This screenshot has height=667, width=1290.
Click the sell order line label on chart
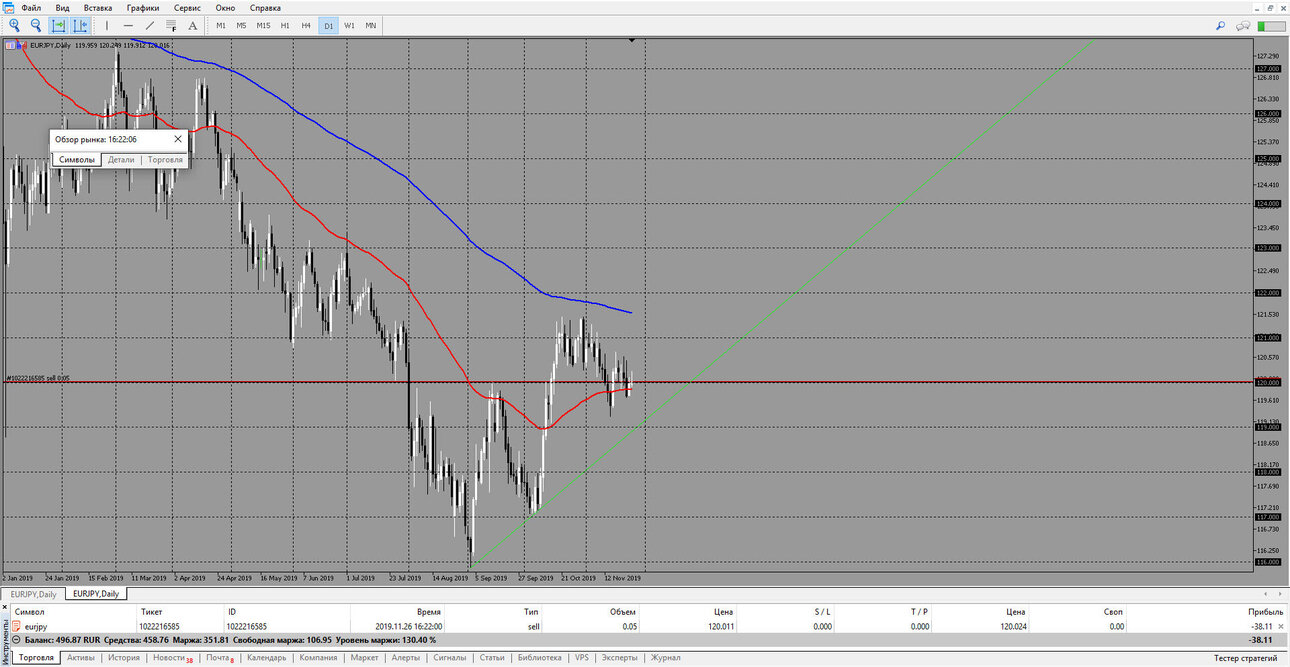click(37, 378)
